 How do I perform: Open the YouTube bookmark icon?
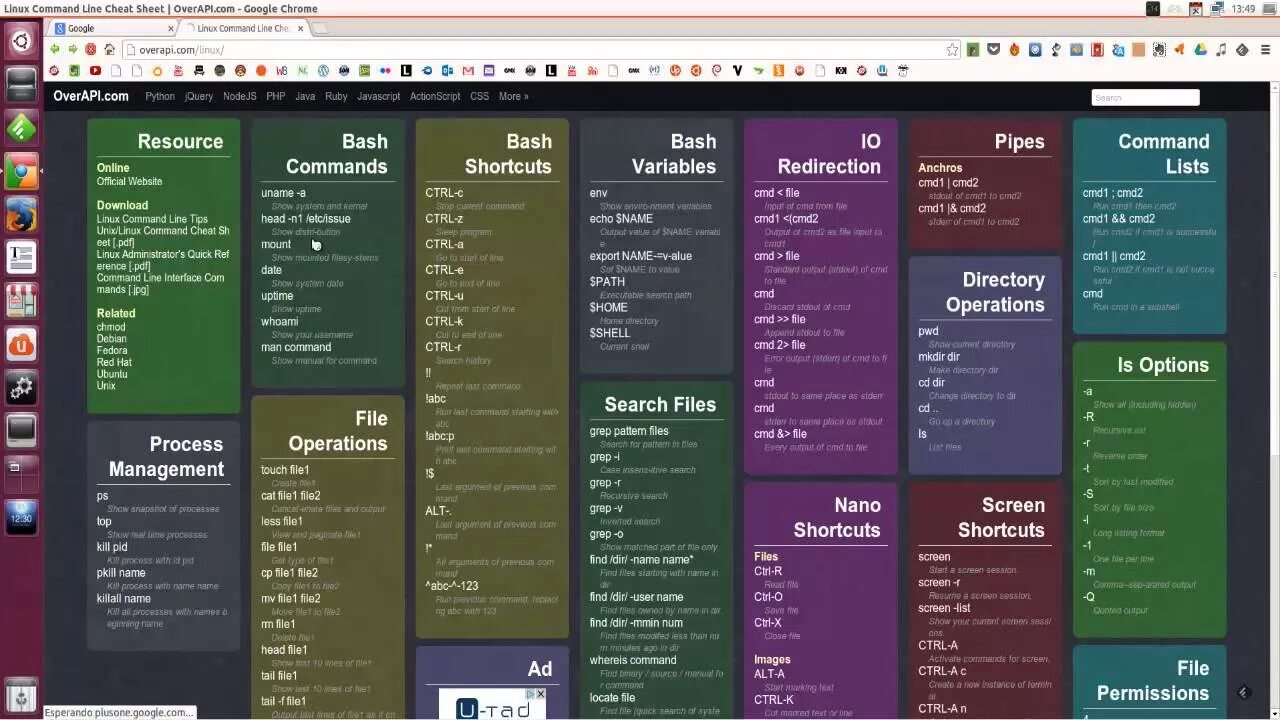tap(95, 71)
